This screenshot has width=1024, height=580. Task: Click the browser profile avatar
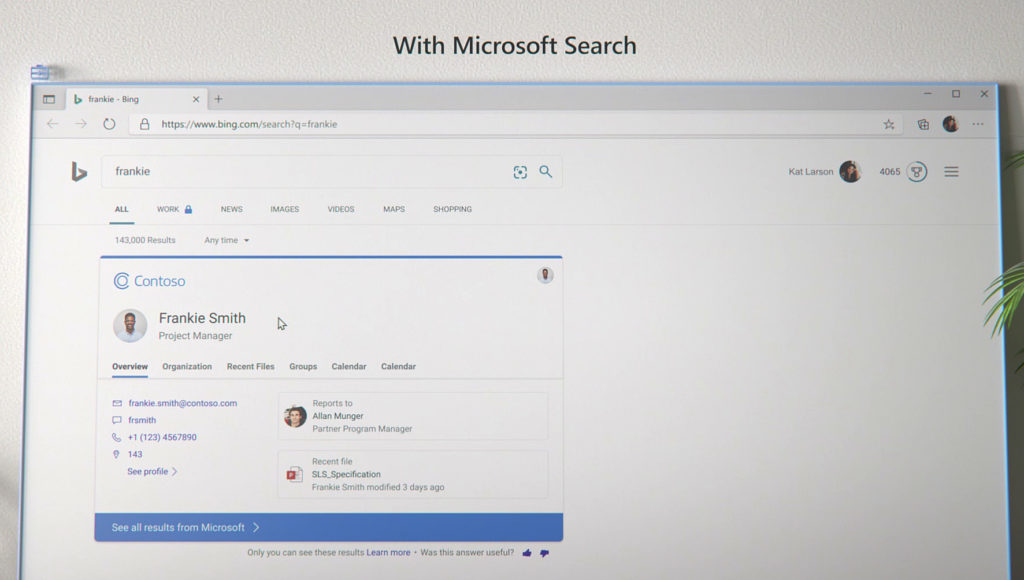950,123
